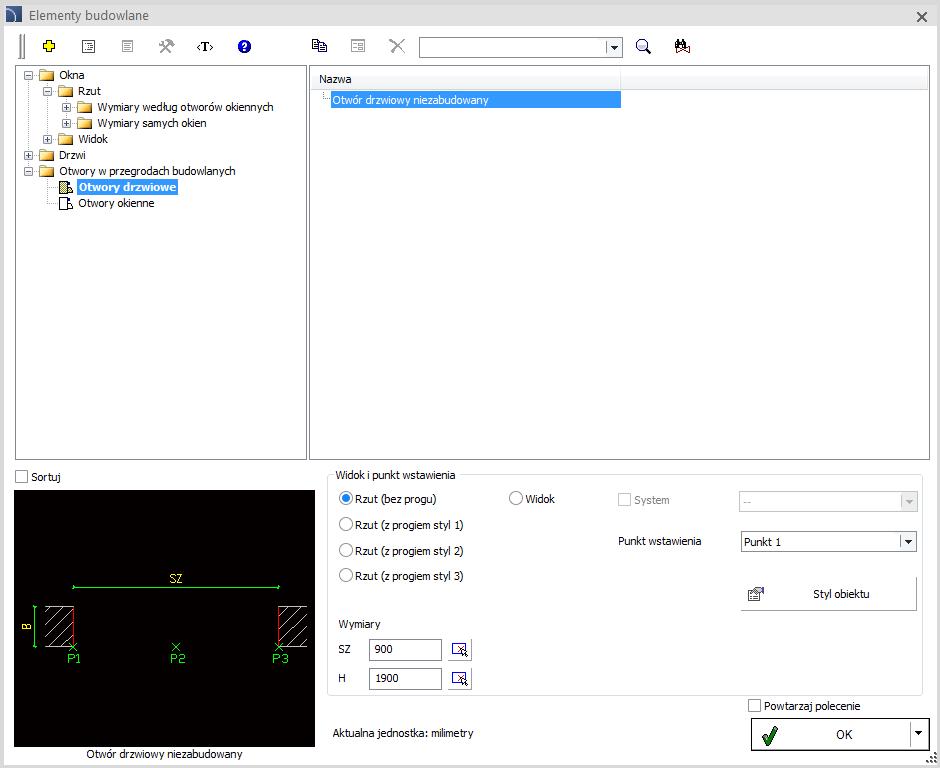Collapse the Okna tree node

coord(28,76)
